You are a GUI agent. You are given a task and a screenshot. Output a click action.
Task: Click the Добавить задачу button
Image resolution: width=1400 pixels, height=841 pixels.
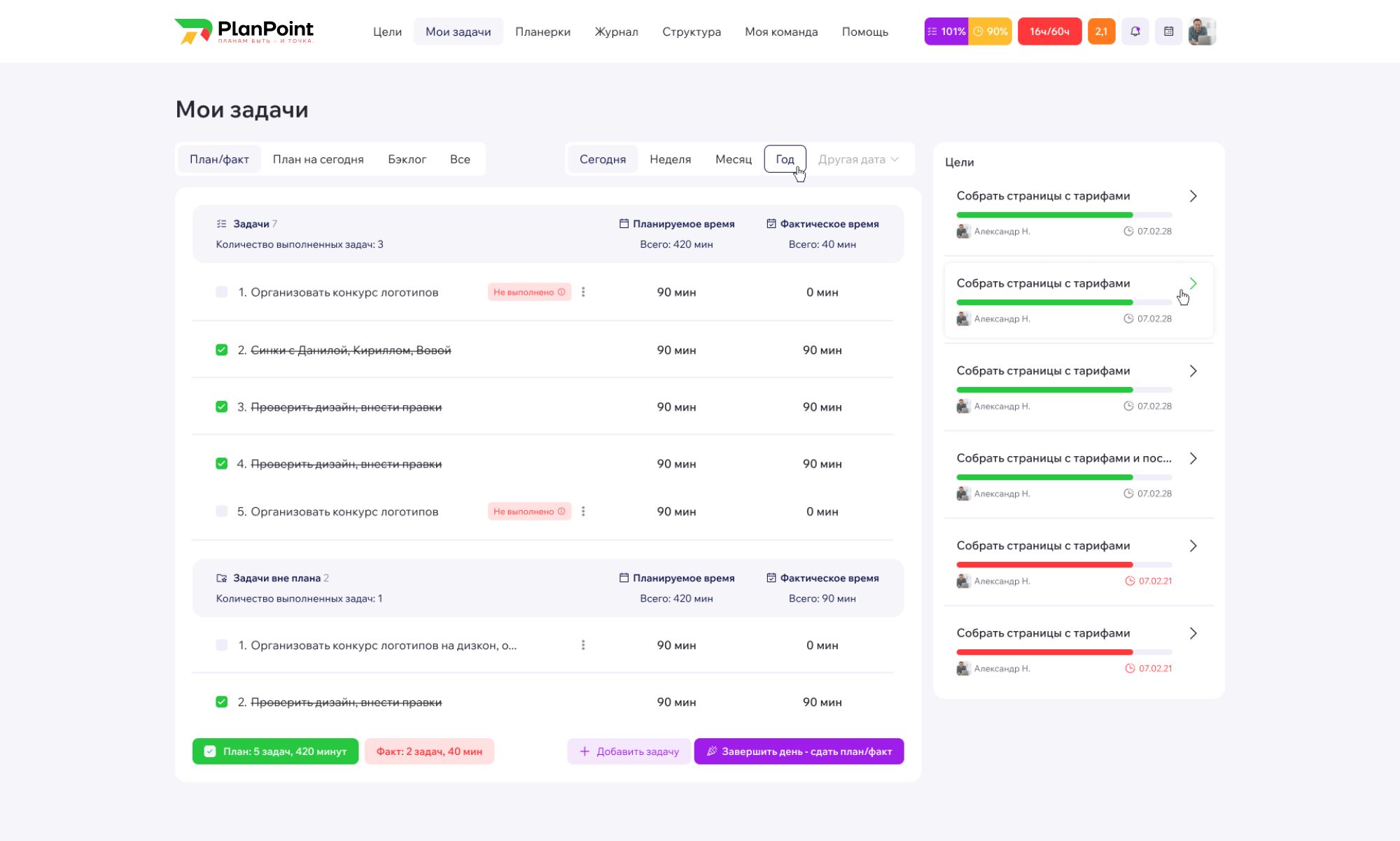[629, 751]
